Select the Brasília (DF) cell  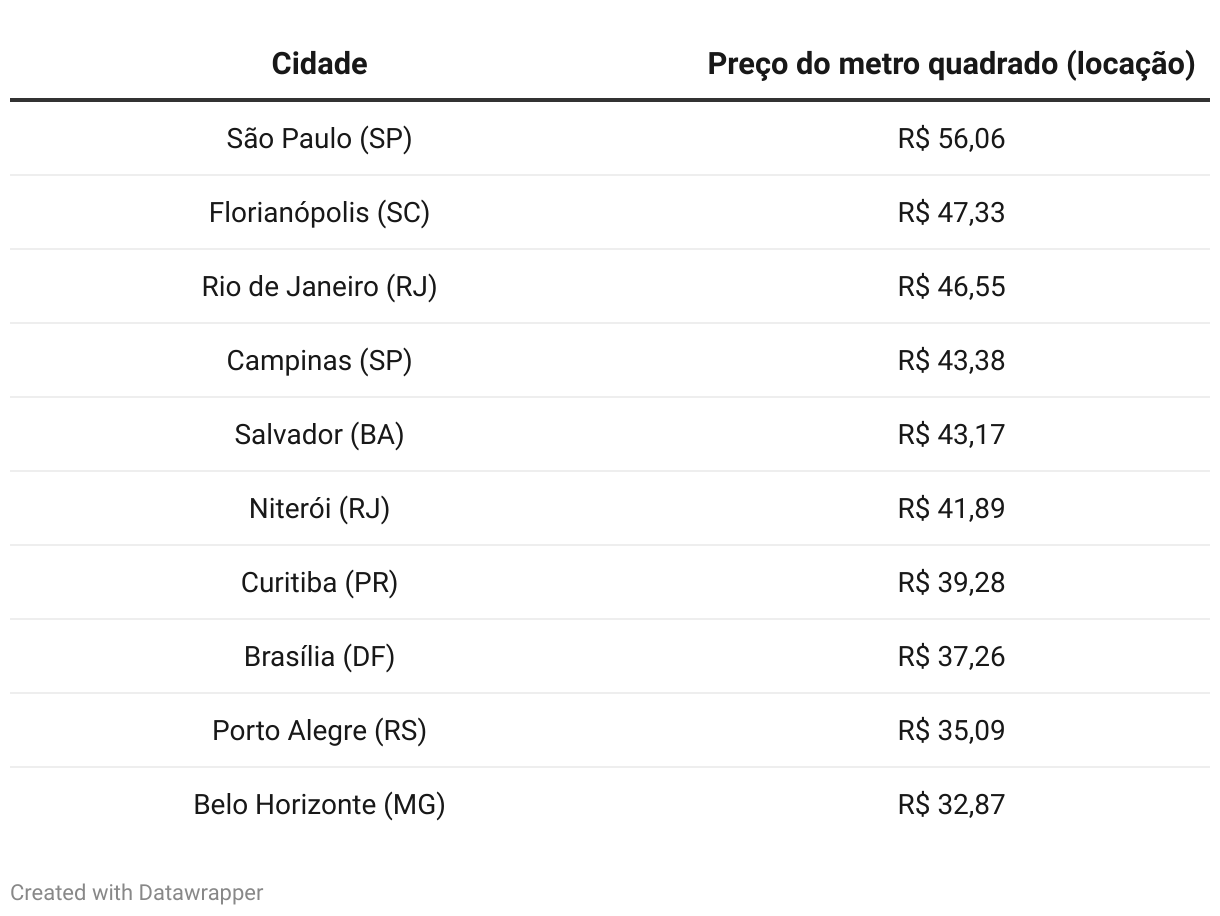319,656
